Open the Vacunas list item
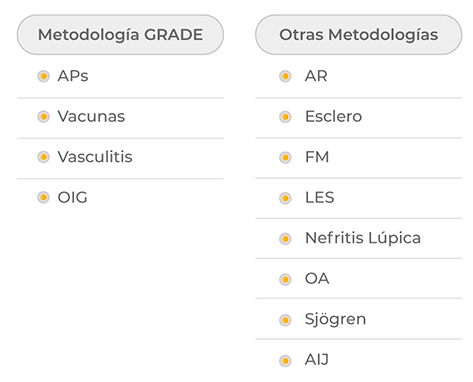Image resolution: width=473 pixels, height=382 pixels. [91, 117]
